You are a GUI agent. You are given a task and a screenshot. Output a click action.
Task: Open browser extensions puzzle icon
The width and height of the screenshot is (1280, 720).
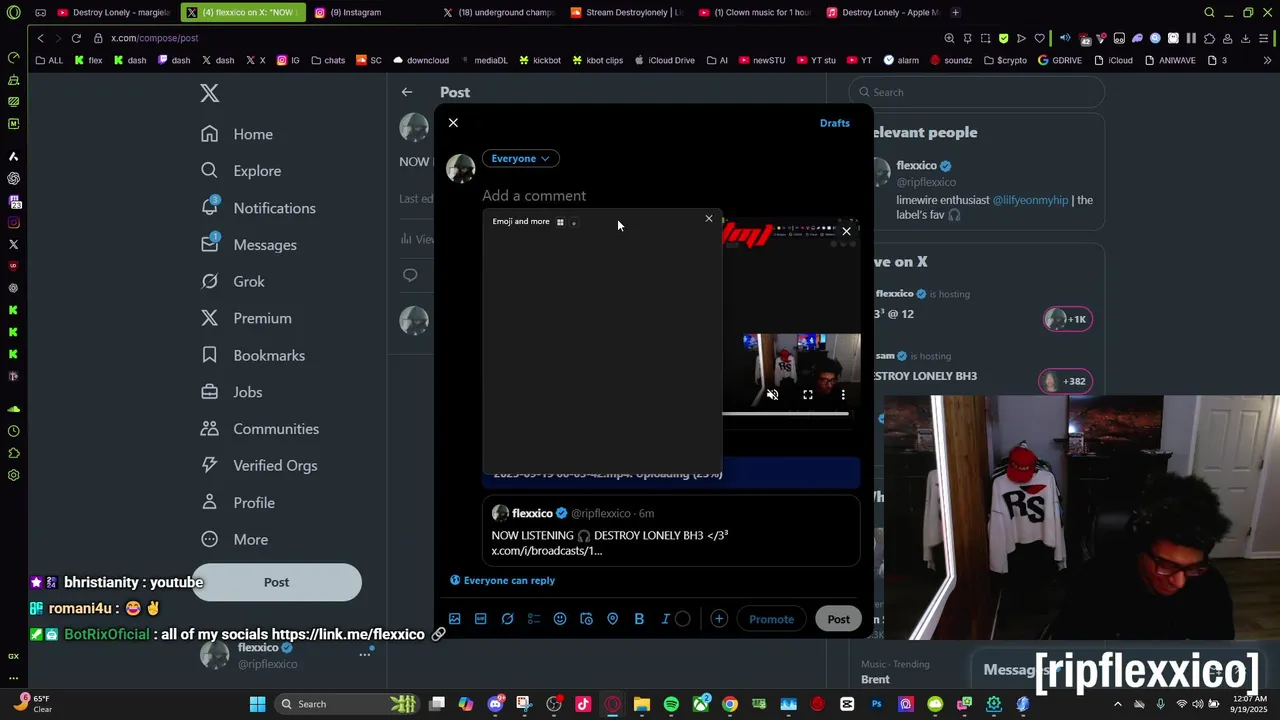pos(1209,38)
